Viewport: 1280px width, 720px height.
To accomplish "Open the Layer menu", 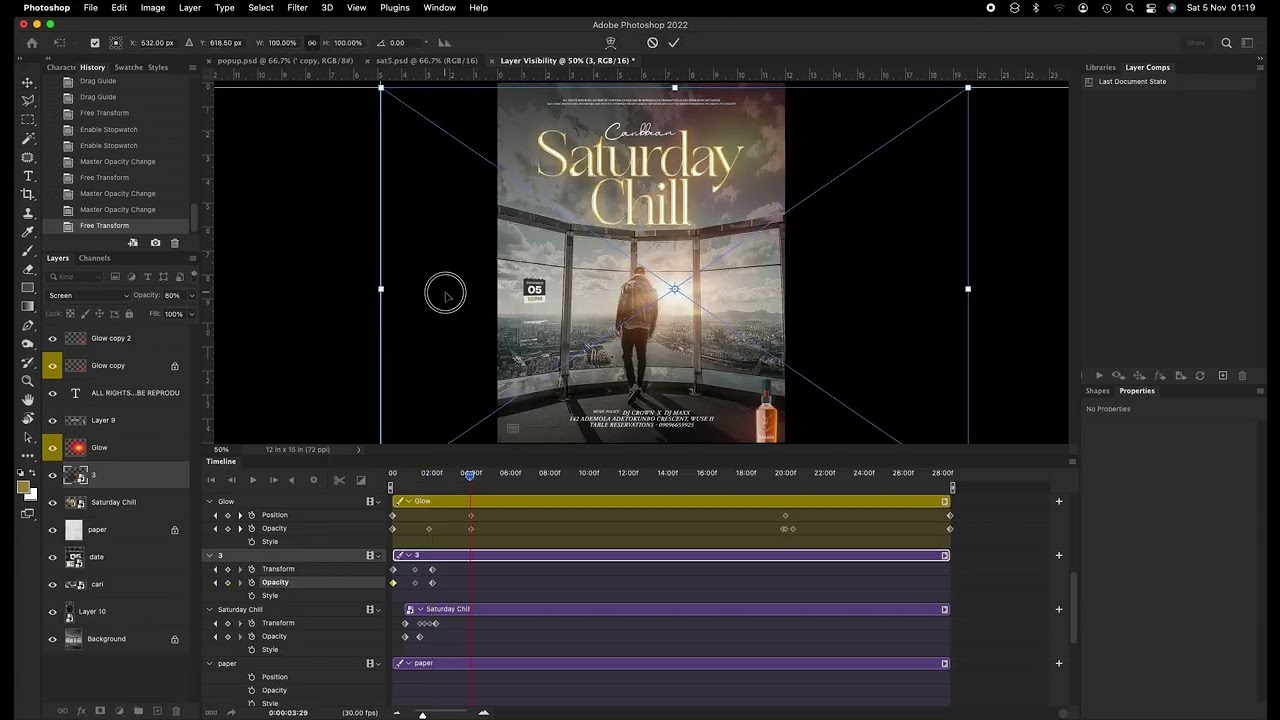I will tap(189, 8).
